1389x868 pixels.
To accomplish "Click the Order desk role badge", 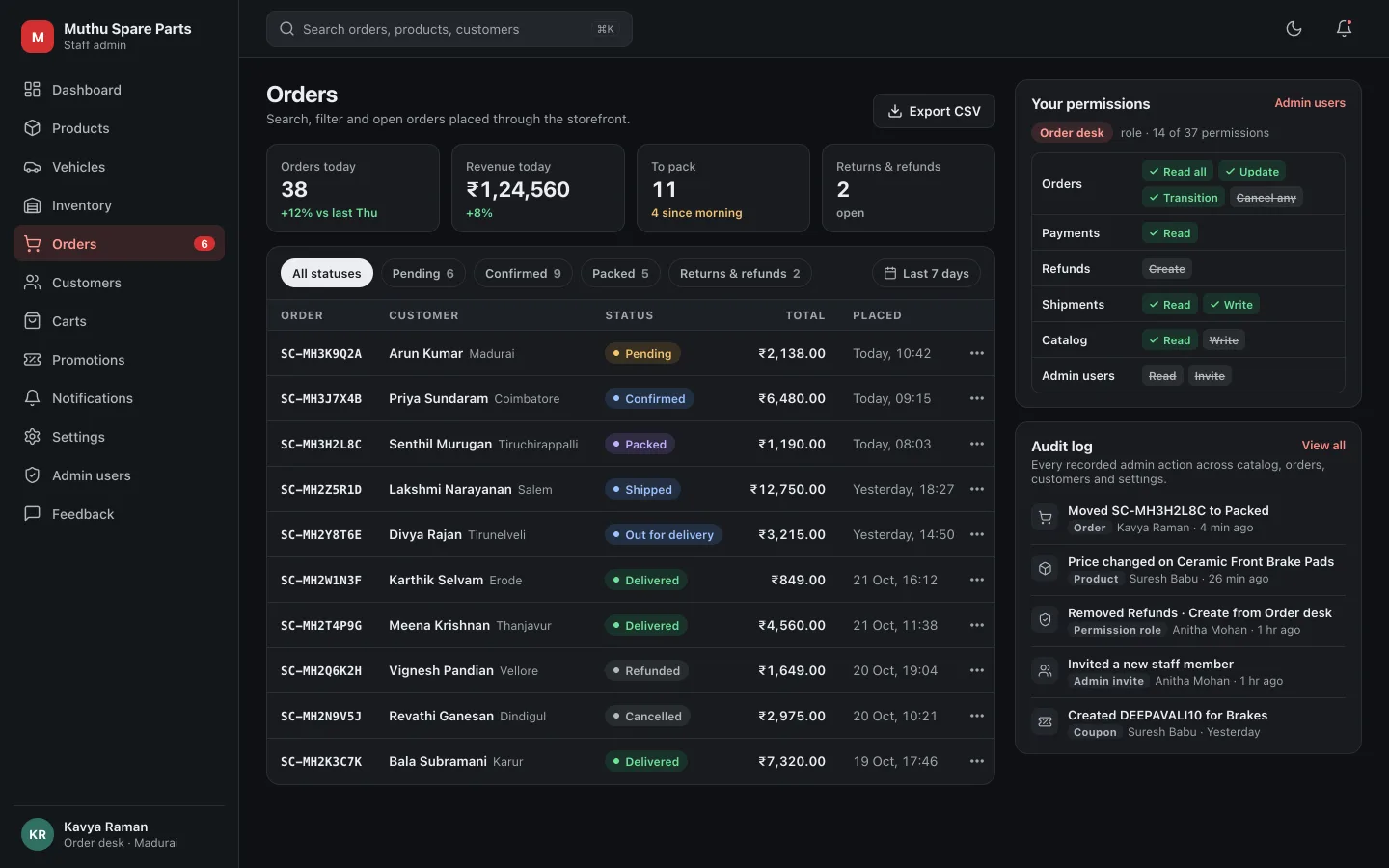I will [x=1072, y=133].
